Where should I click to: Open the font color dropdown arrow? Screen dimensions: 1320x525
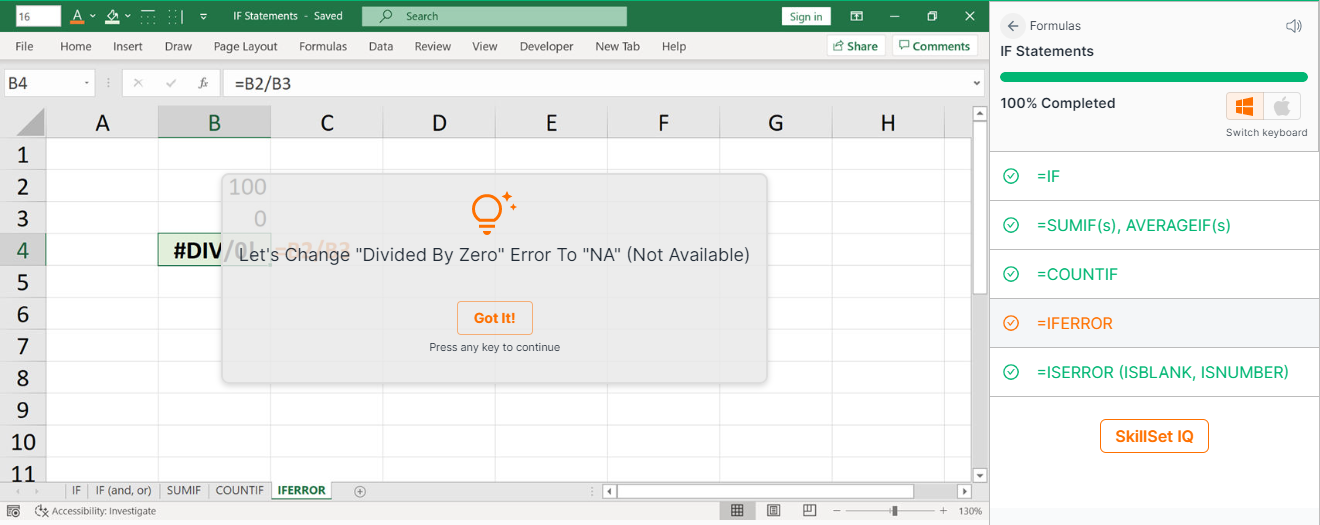pyautogui.click(x=93, y=17)
